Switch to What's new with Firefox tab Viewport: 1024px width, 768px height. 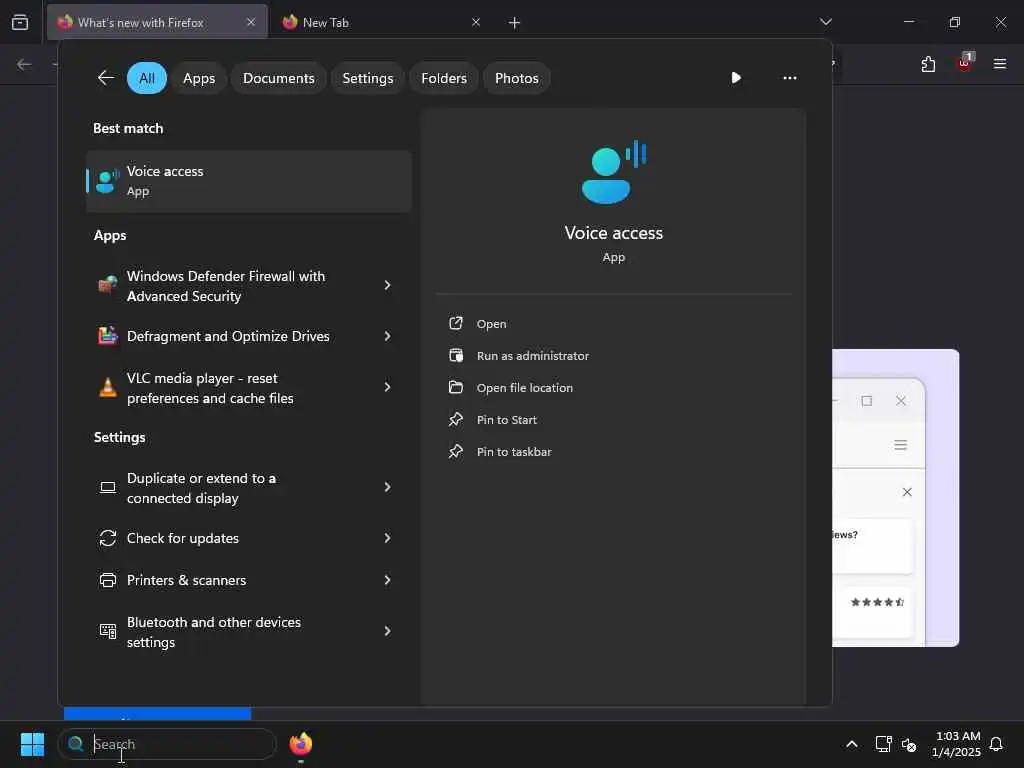click(157, 22)
